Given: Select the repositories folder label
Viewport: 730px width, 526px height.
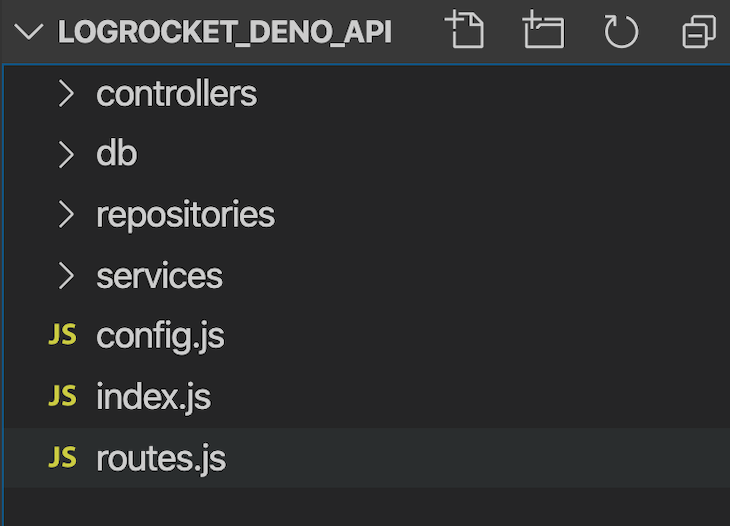Looking at the screenshot, I should click(185, 216).
